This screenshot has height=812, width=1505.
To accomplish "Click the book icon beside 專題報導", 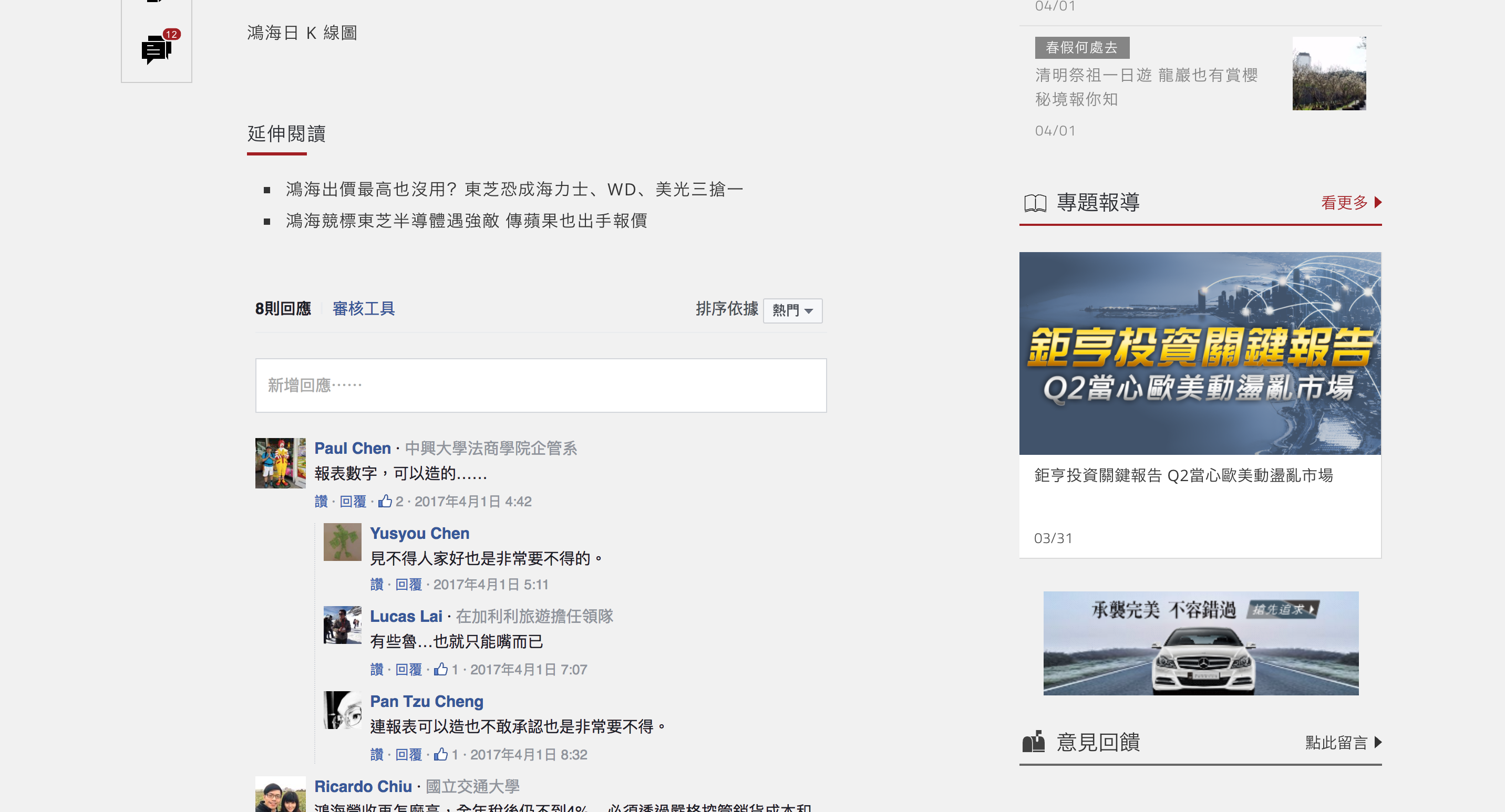I will click(1035, 203).
